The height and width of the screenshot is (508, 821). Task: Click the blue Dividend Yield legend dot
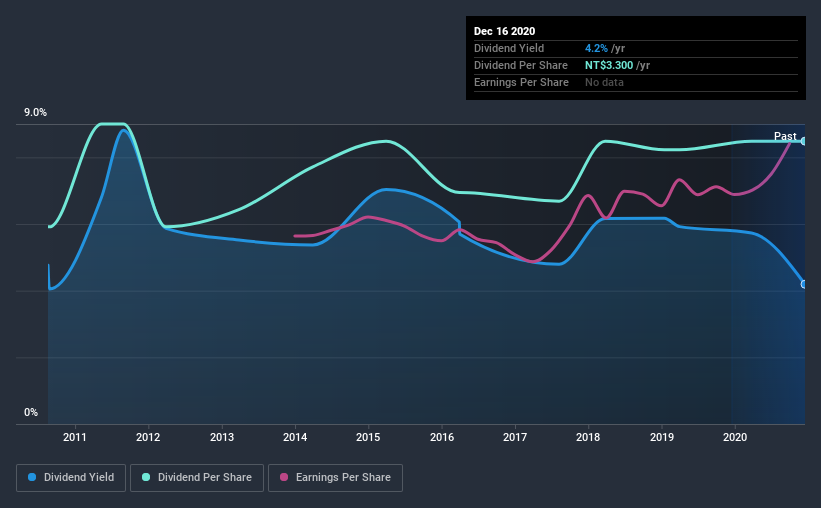coord(33,478)
